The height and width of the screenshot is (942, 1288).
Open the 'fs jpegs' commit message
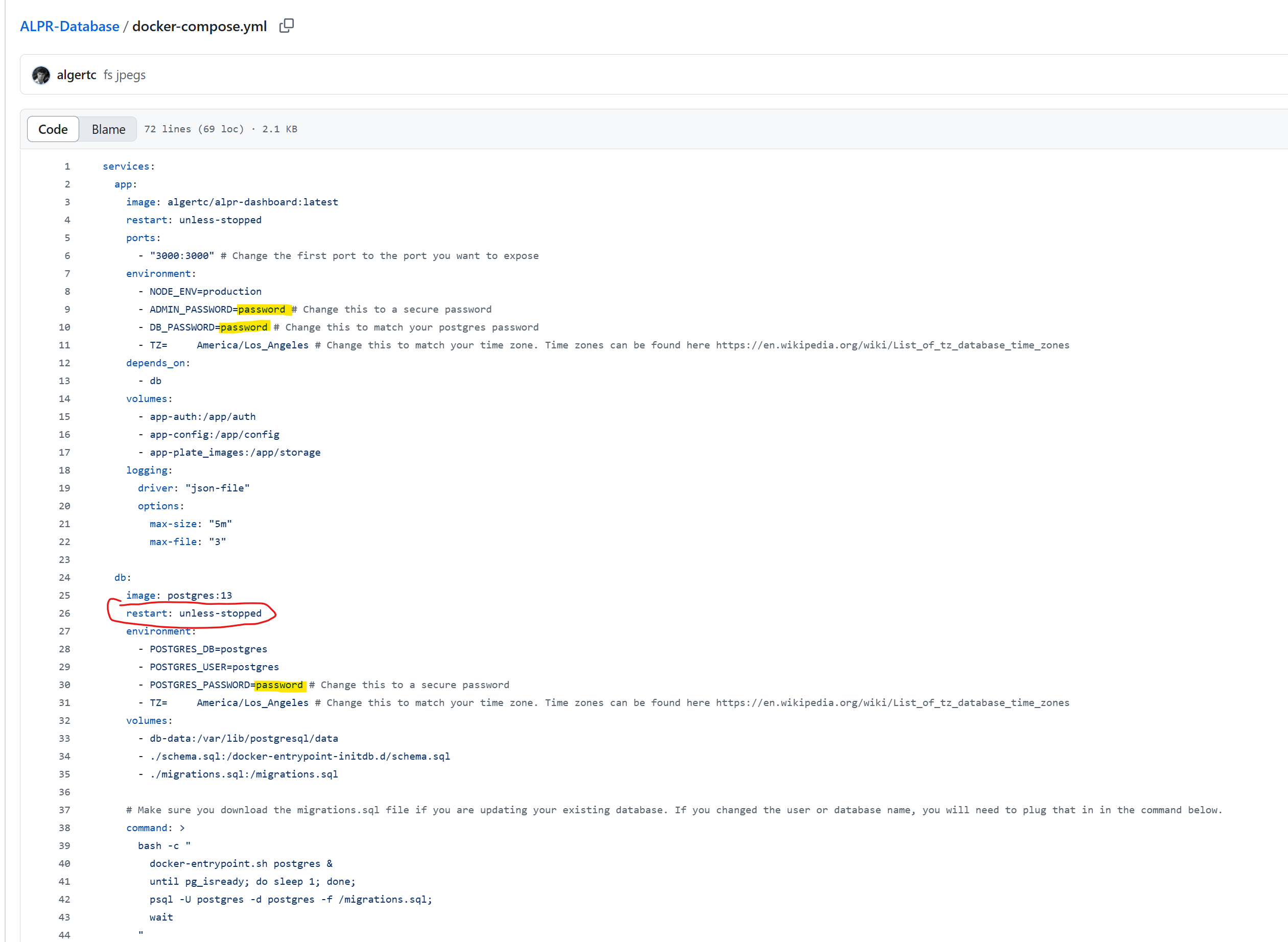pyautogui.click(x=124, y=75)
